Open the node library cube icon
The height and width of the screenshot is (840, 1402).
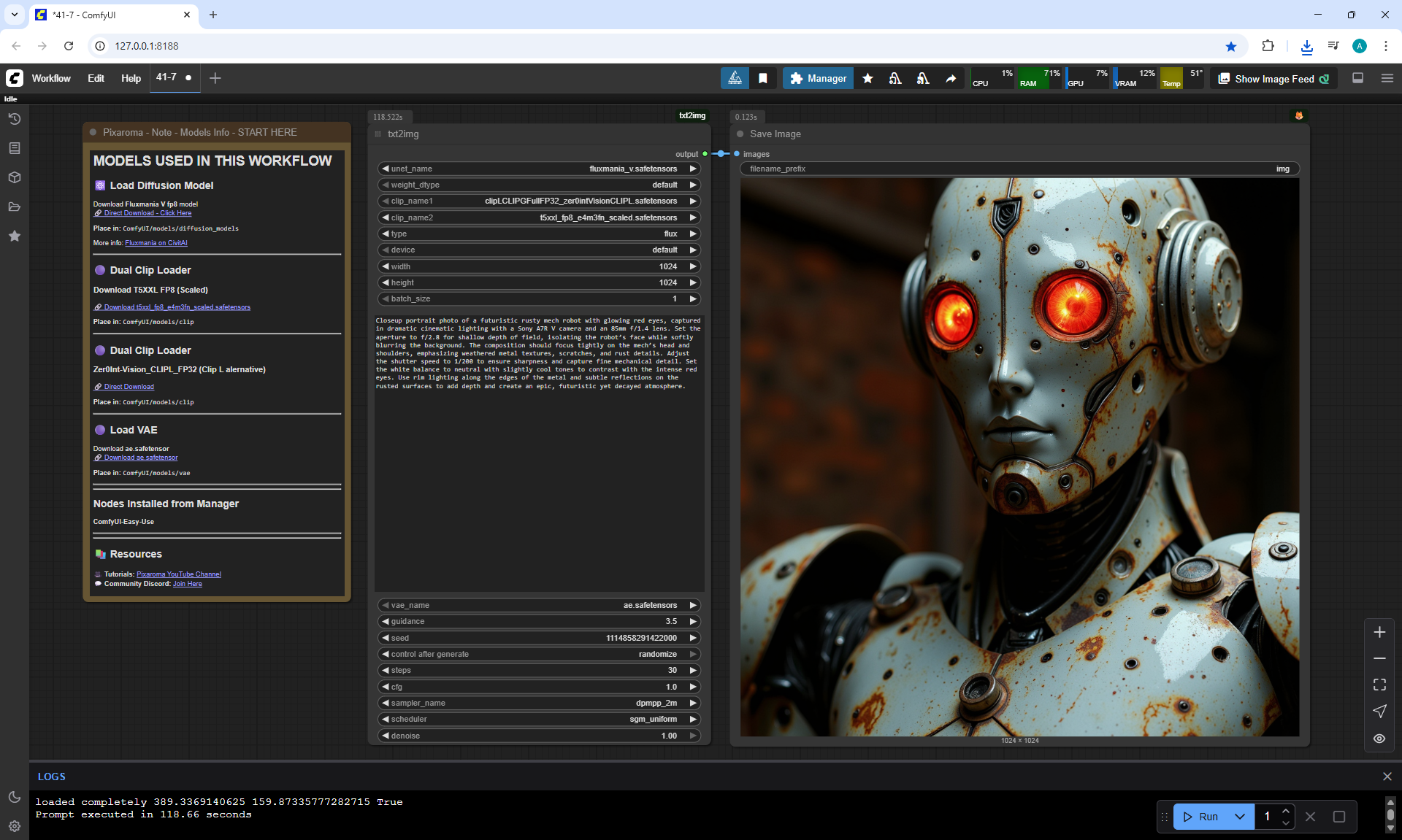tap(14, 177)
